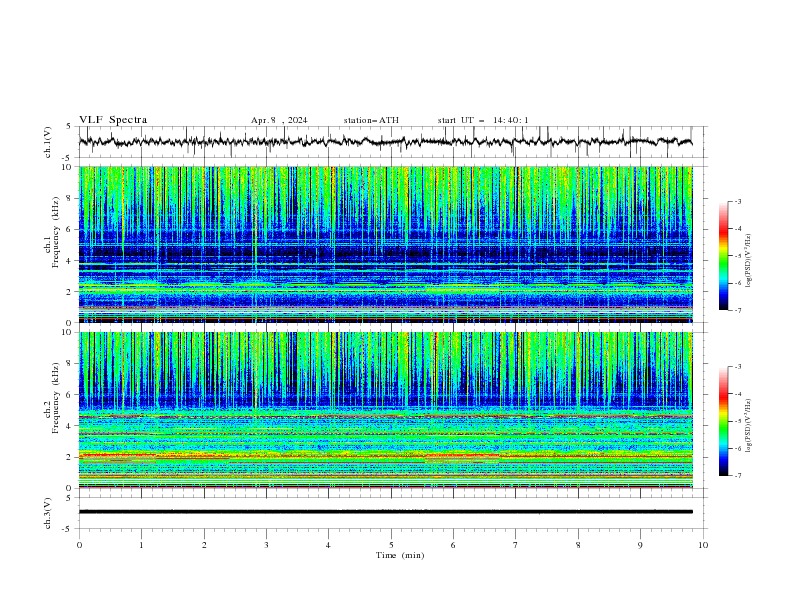Screen dimensions: 792x612
Task: Click the 'VLF Spectra' title text
Action: (113, 120)
